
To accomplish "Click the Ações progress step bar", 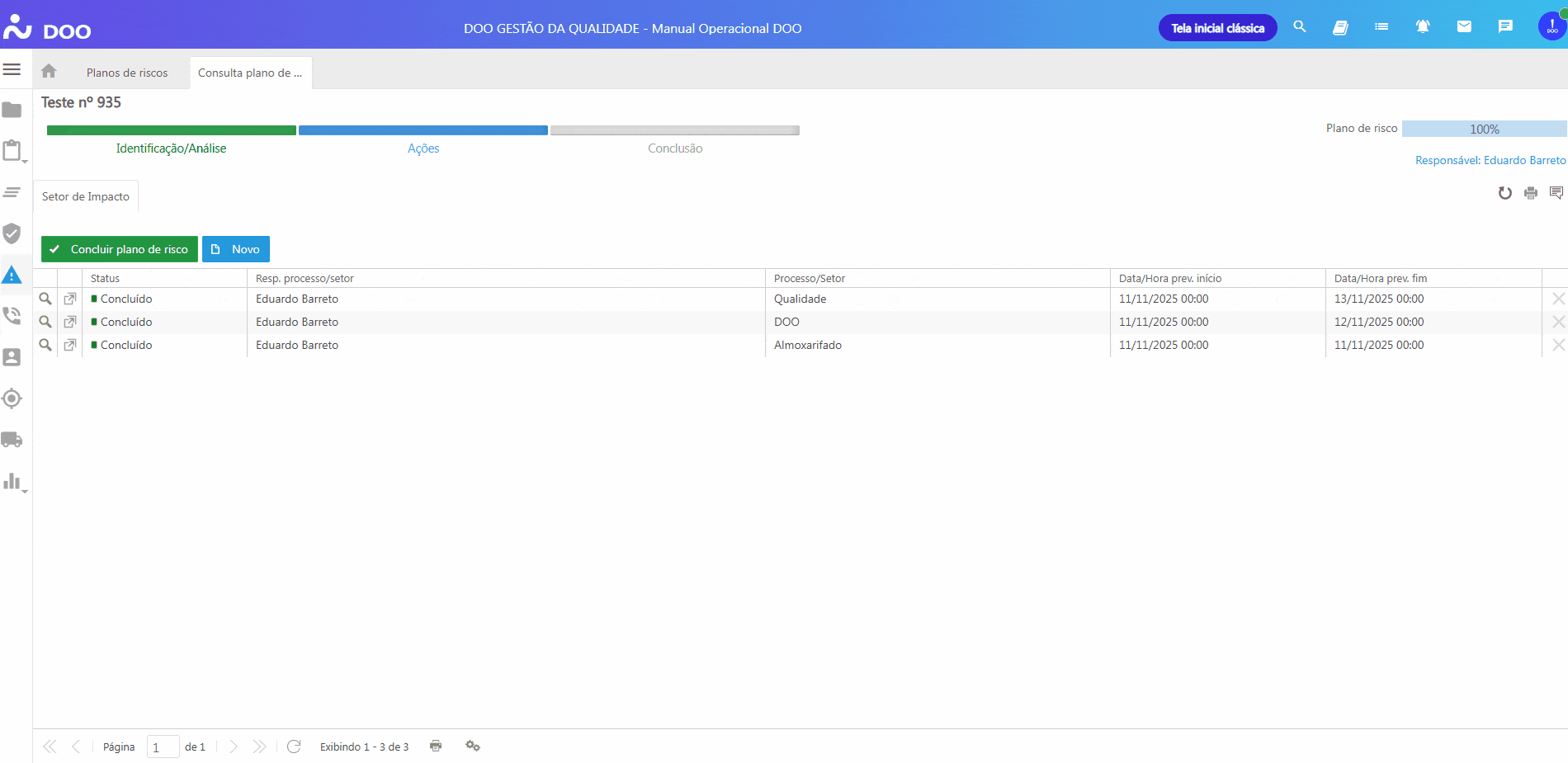I will (x=423, y=130).
